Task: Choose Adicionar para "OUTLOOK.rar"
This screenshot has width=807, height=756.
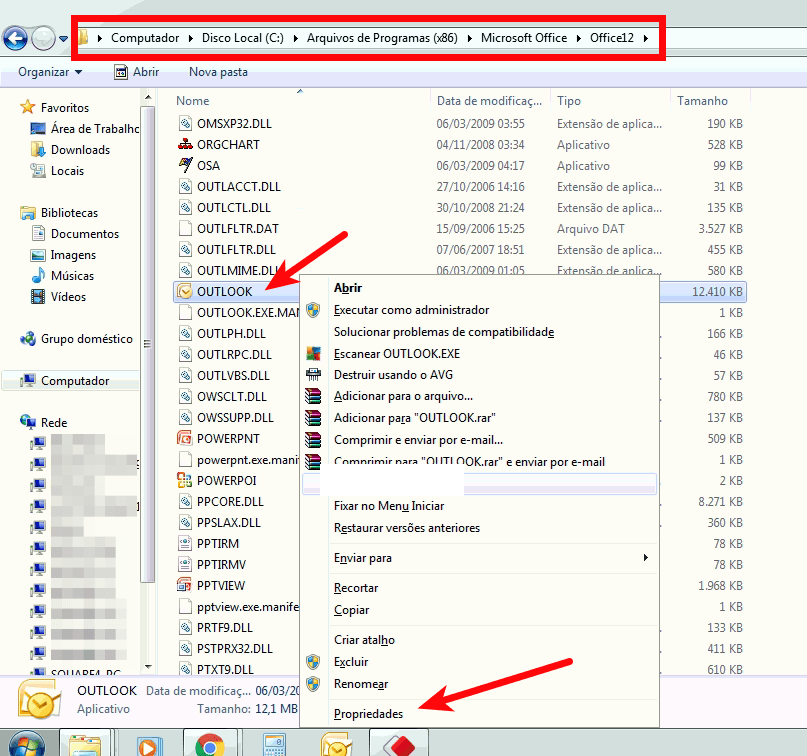Action: coord(414,417)
